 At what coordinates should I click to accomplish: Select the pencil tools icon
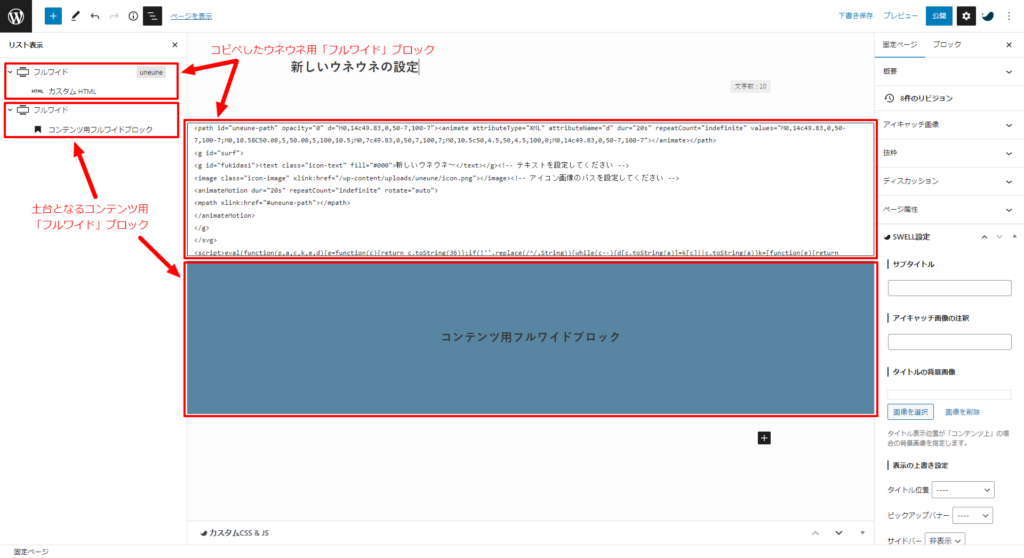[75, 16]
